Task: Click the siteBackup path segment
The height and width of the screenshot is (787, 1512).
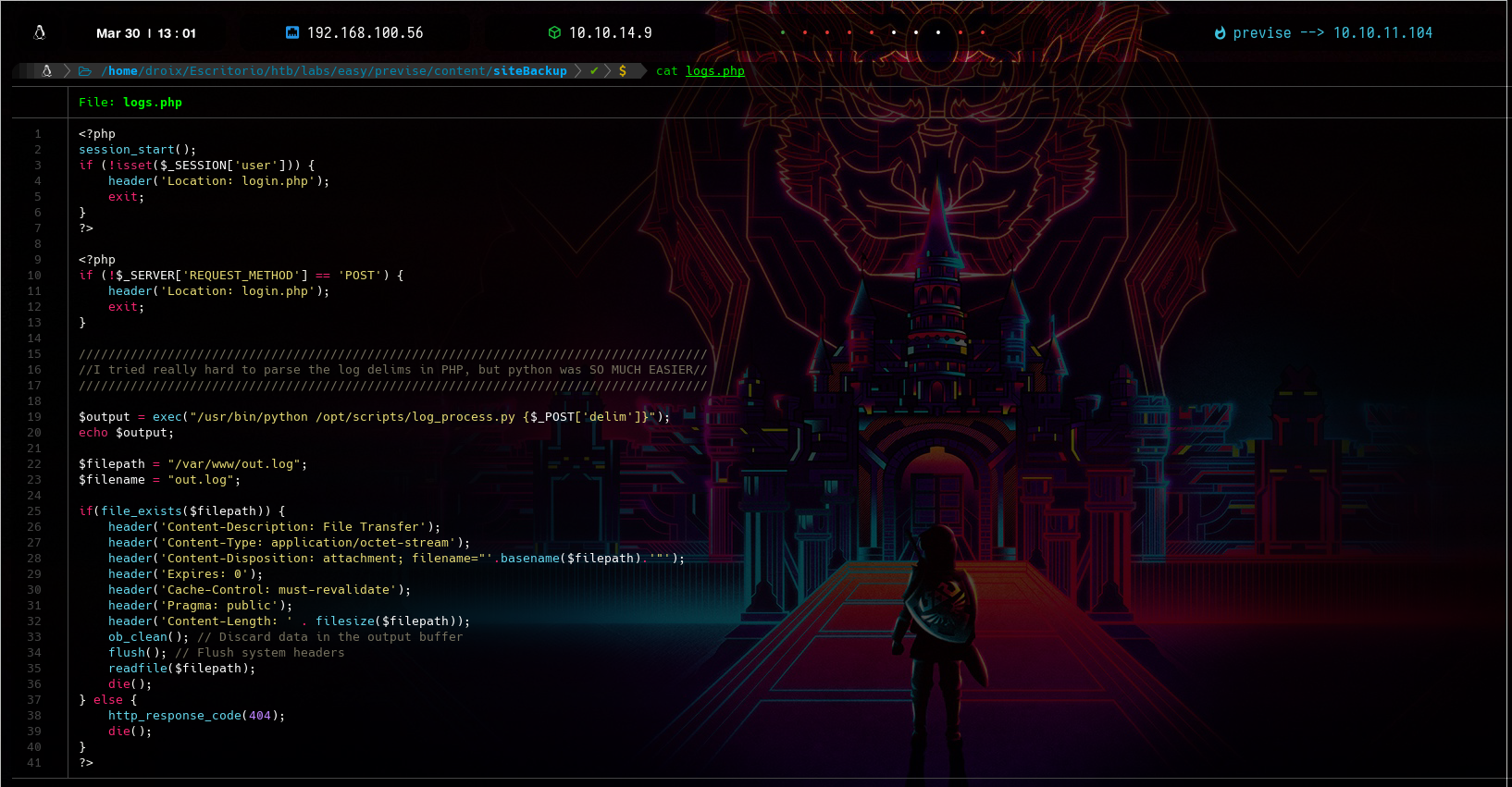Action: pyautogui.click(x=529, y=71)
